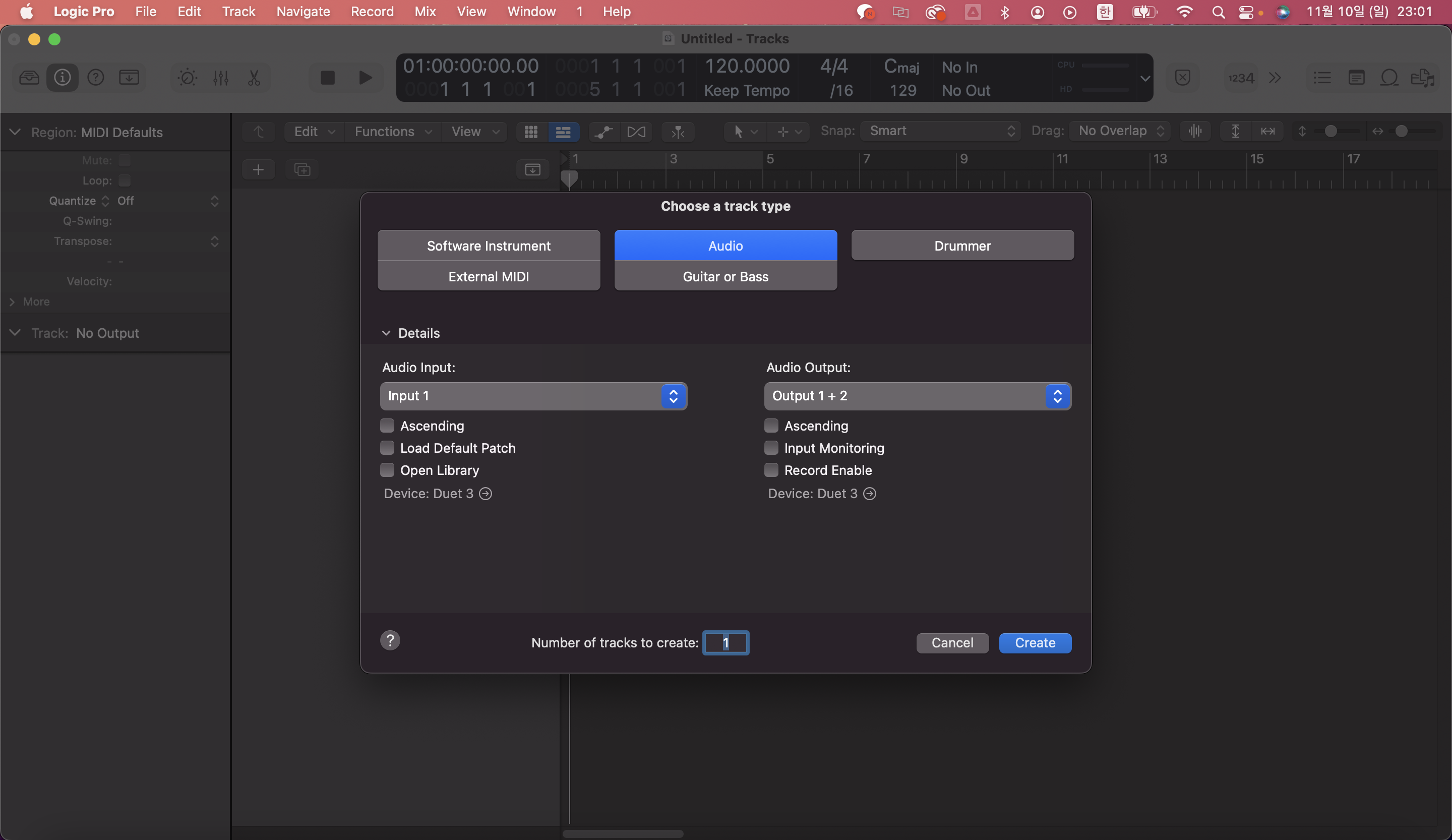
Task: Select the Software Instrument track type
Action: coord(489,246)
